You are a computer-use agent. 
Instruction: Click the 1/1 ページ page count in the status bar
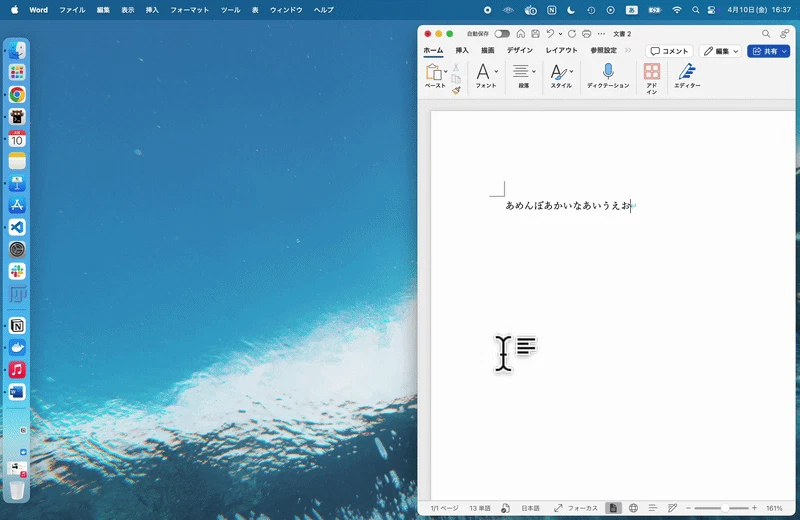pos(444,508)
